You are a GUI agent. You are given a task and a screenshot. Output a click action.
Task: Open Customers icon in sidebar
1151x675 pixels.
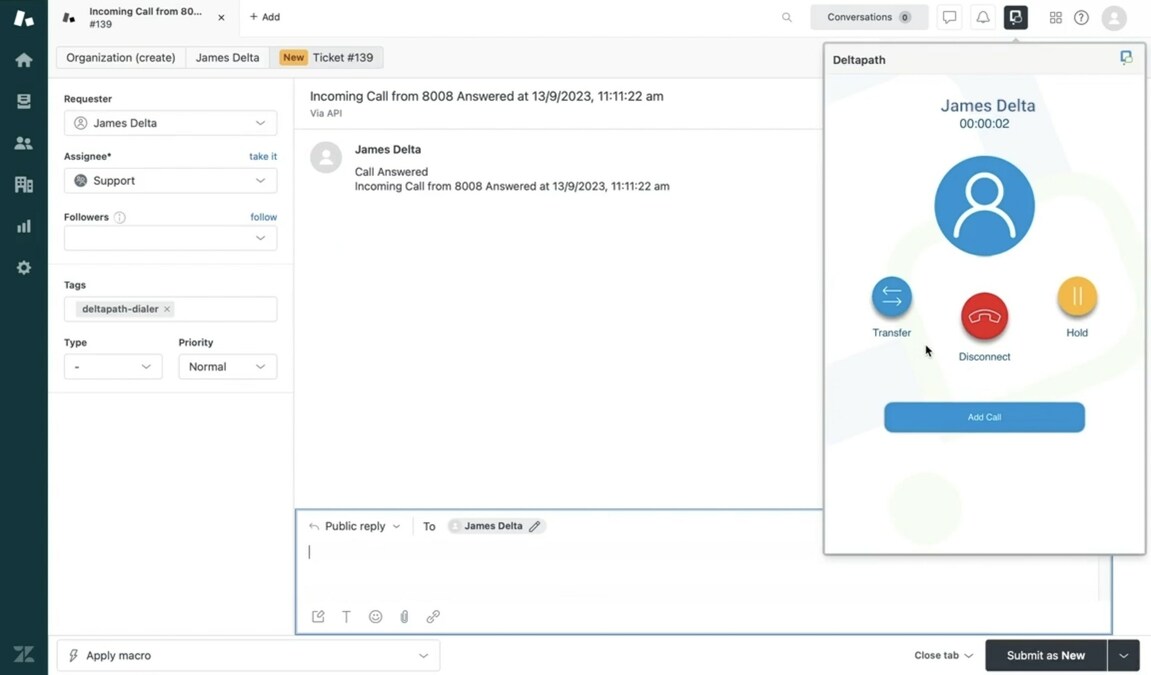[23, 143]
